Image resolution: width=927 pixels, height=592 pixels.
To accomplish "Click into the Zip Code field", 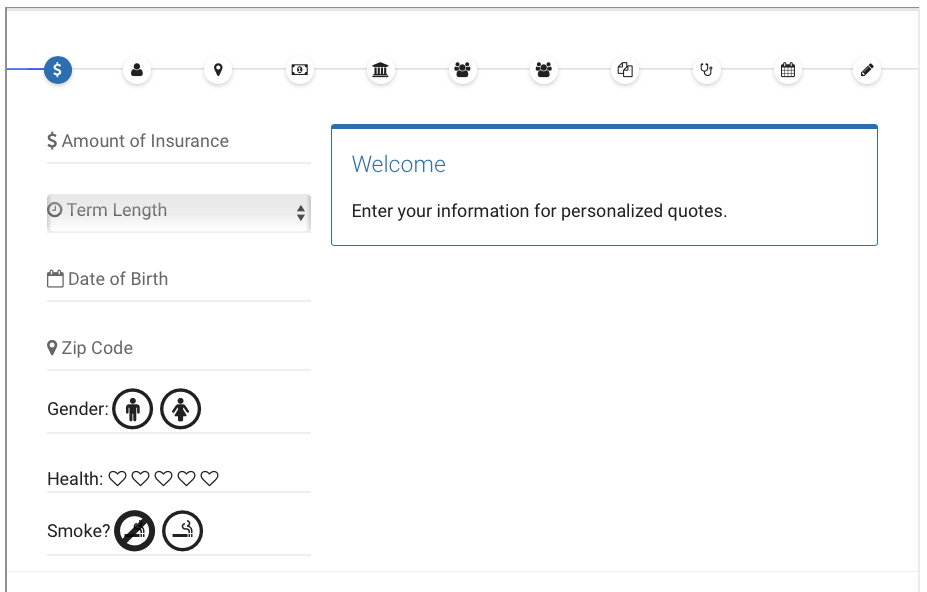I will point(178,349).
